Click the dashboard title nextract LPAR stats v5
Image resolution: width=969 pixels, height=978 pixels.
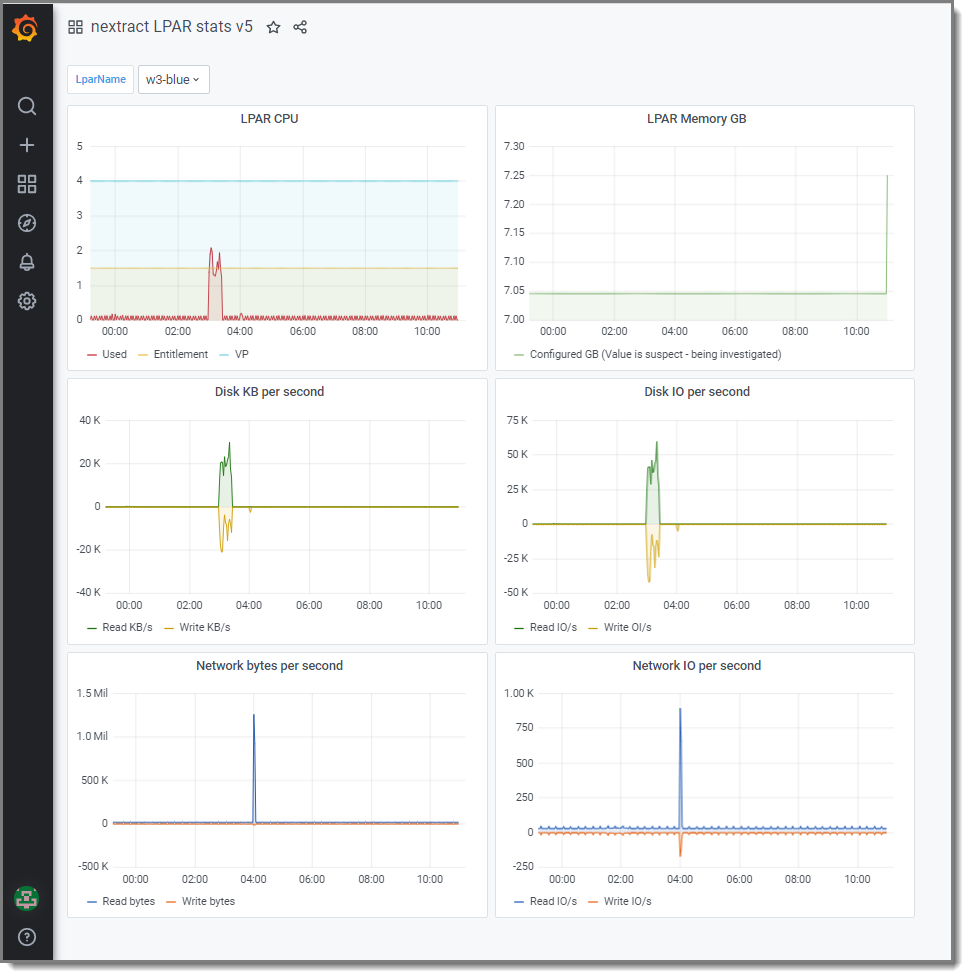(x=171, y=27)
